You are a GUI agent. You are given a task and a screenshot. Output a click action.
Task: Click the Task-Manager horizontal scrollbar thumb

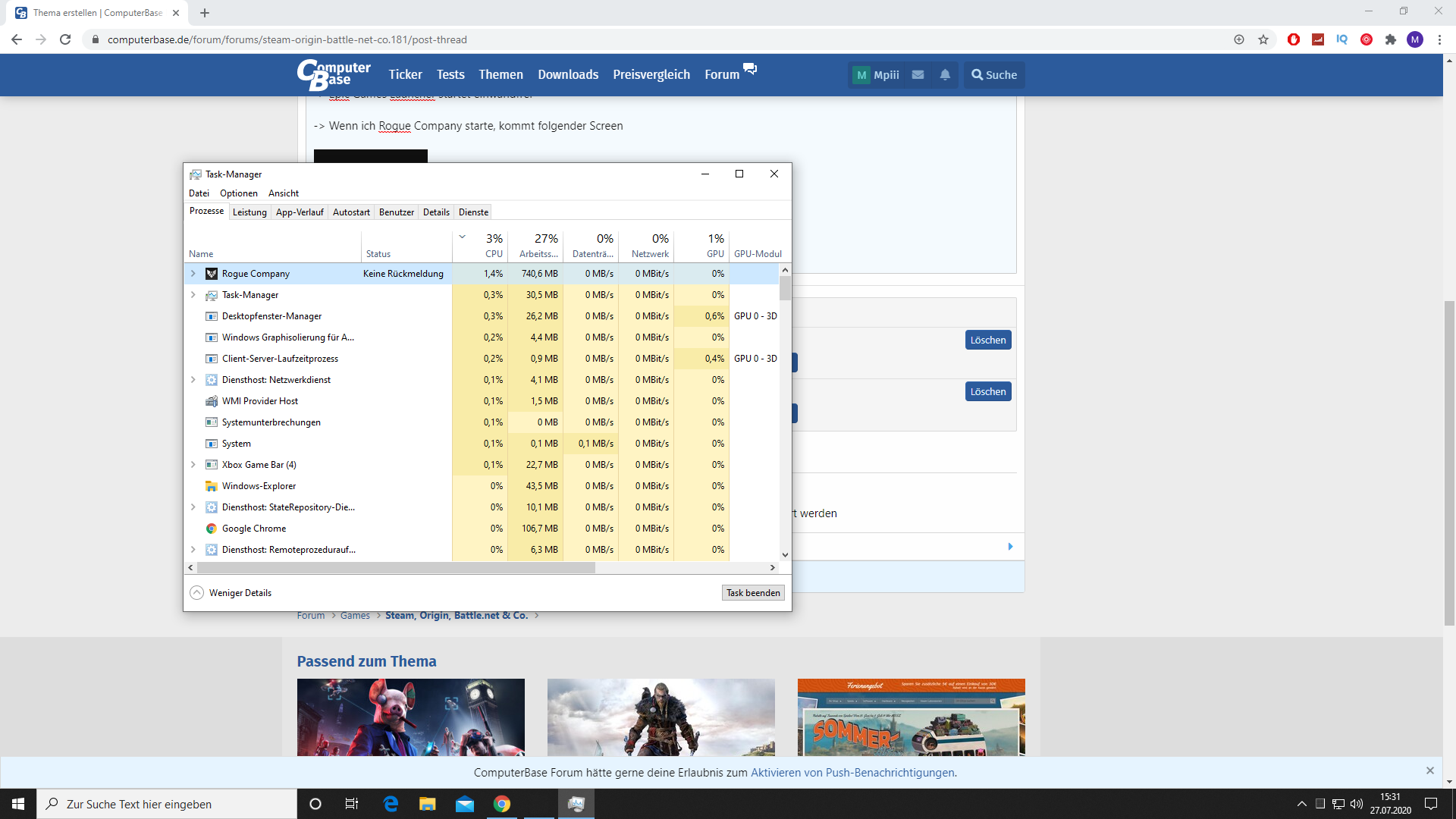[x=396, y=567]
